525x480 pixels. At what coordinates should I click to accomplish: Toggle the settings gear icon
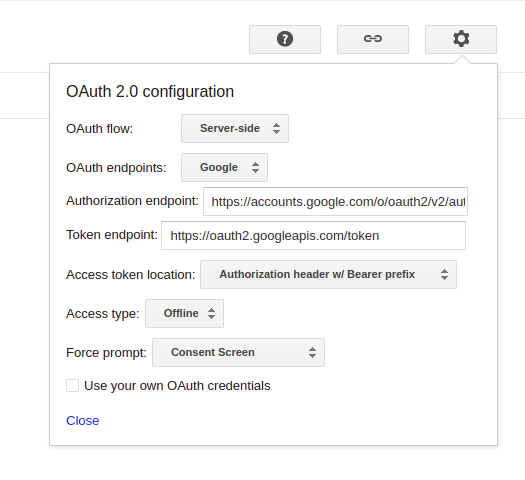click(461, 39)
